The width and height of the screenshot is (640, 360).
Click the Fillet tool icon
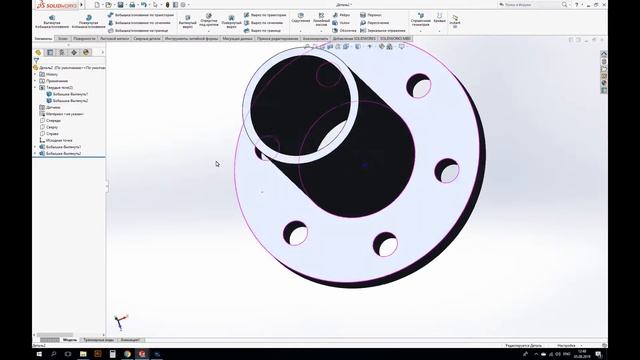pyautogui.click(x=301, y=16)
